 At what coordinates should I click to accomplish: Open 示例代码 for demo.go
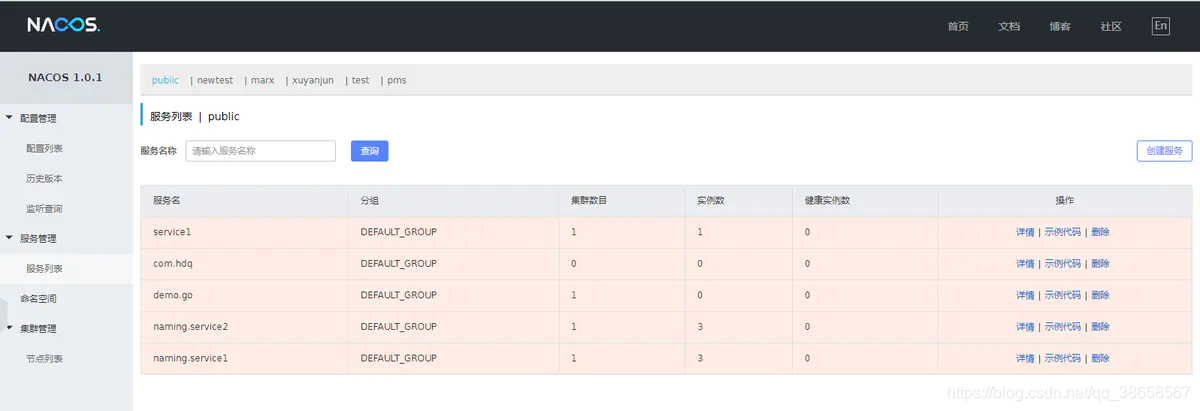tap(1063, 295)
